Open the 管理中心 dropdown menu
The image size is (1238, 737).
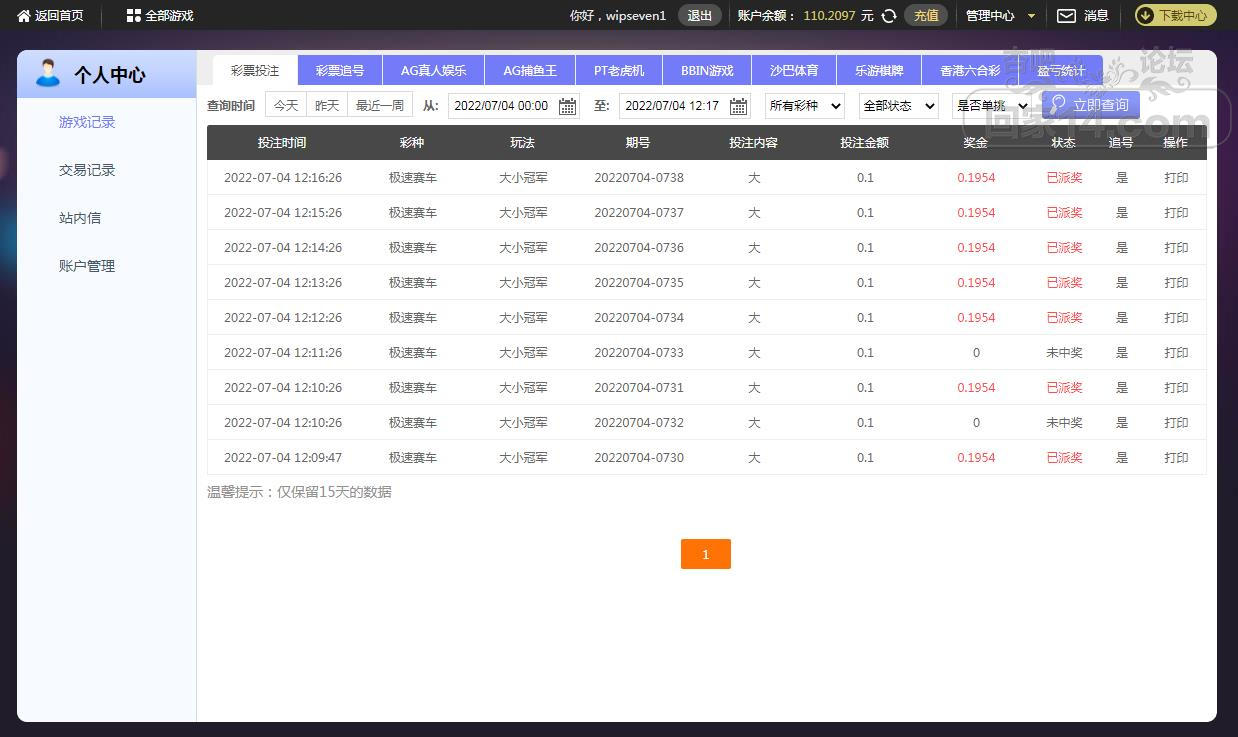[1000, 16]
